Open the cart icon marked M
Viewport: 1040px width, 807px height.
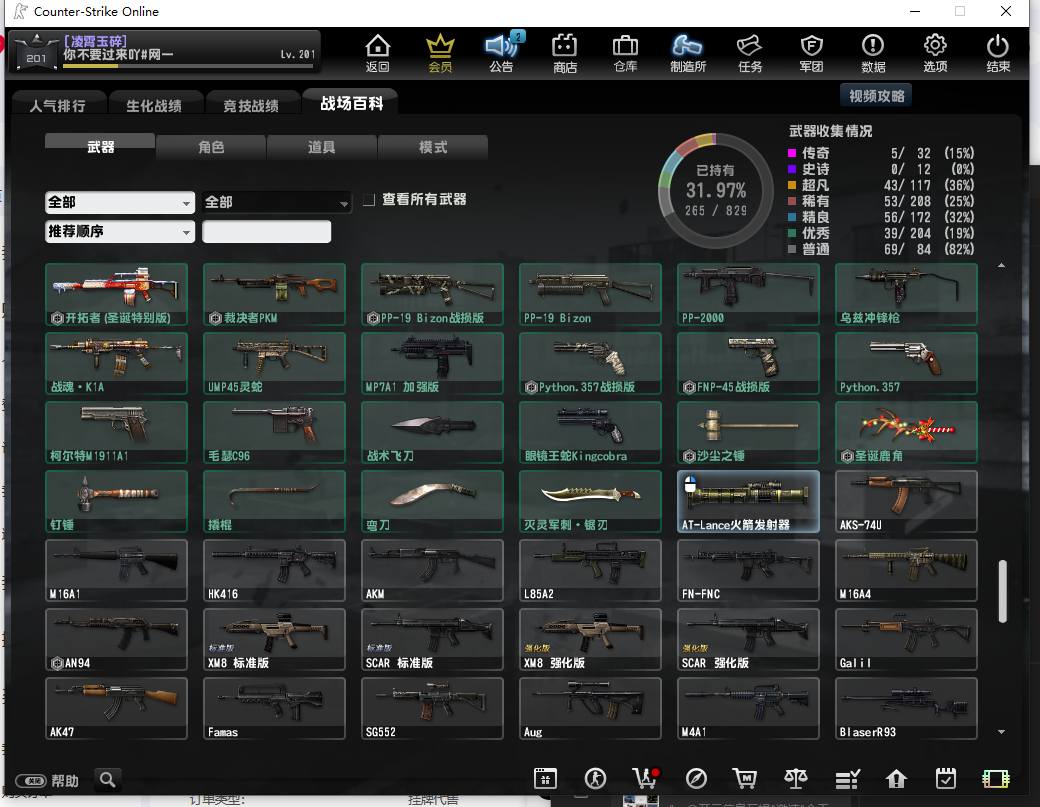coord(745,778)
